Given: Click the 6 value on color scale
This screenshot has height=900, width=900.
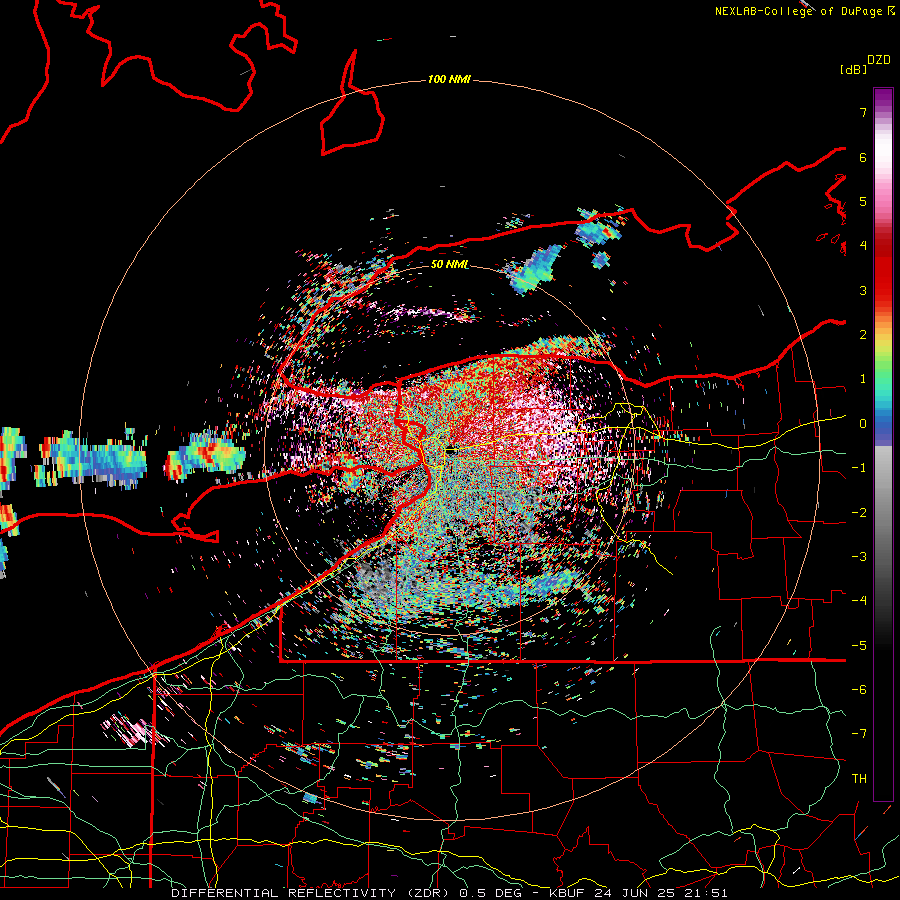Looking at the screenshot, I should (x=863, y=157).
